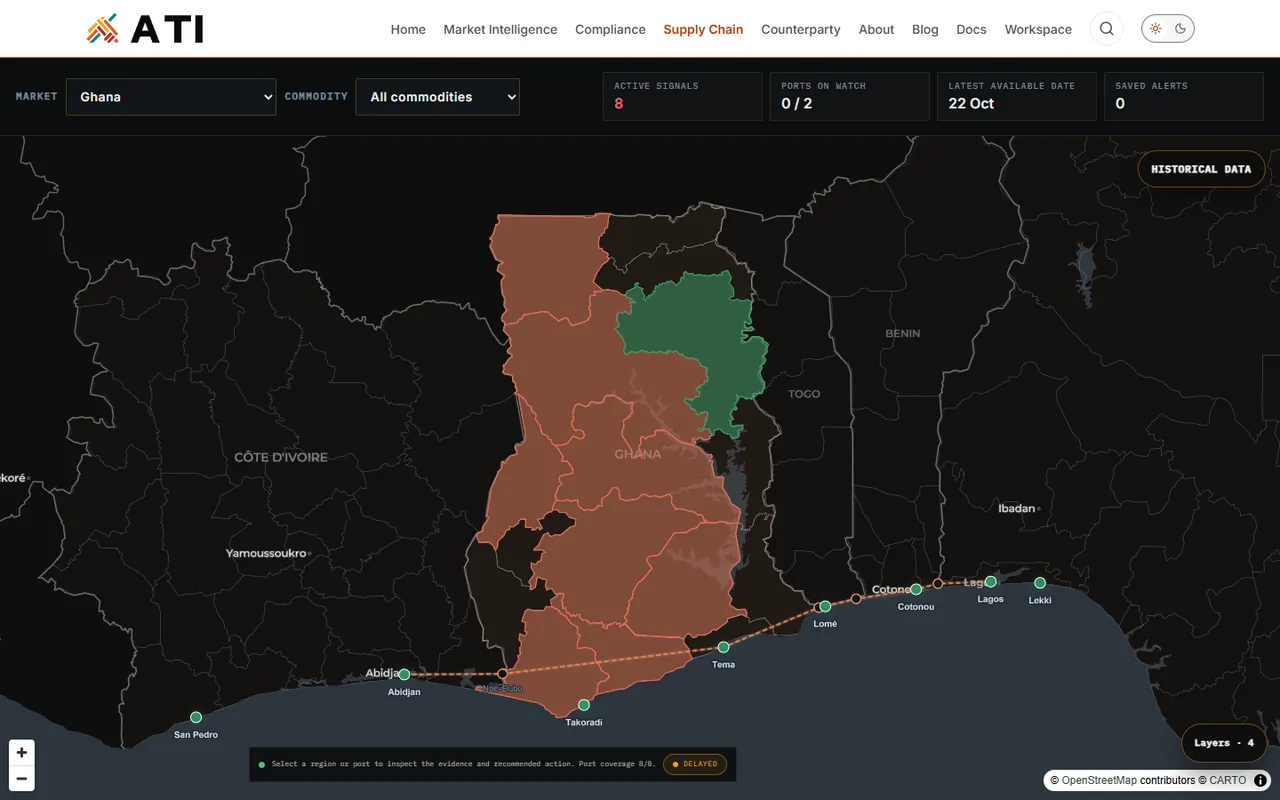
Task: Open the Workspace link
Action: point(1038,29)
